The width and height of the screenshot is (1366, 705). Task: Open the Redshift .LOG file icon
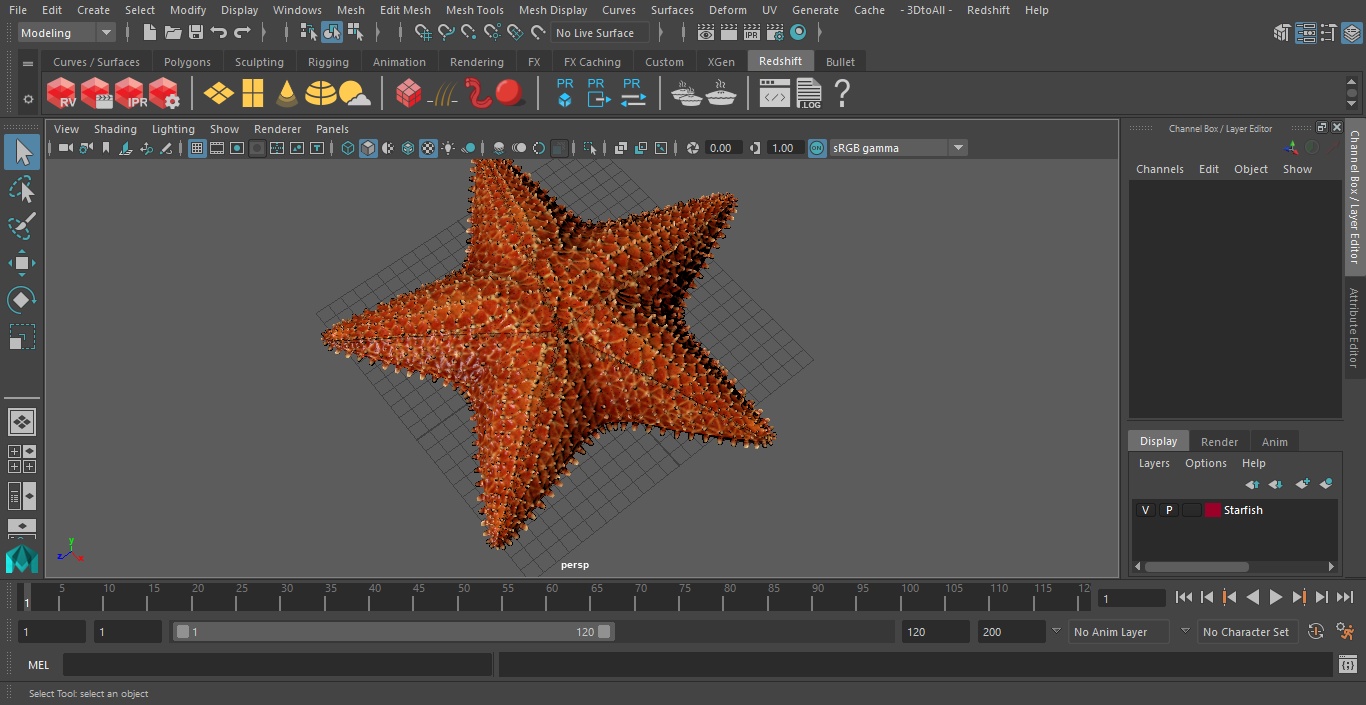click(808, 94)
